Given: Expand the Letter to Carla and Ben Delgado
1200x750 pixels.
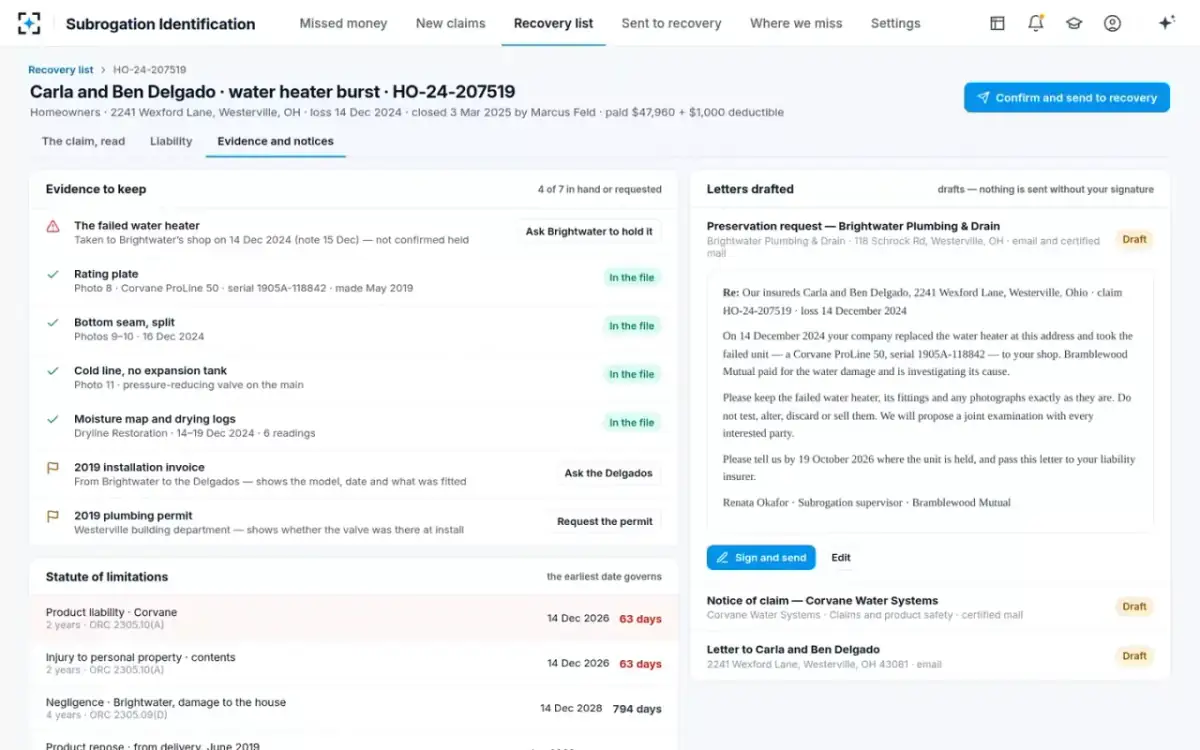Looking at the screenshot, I should point(930,656).
